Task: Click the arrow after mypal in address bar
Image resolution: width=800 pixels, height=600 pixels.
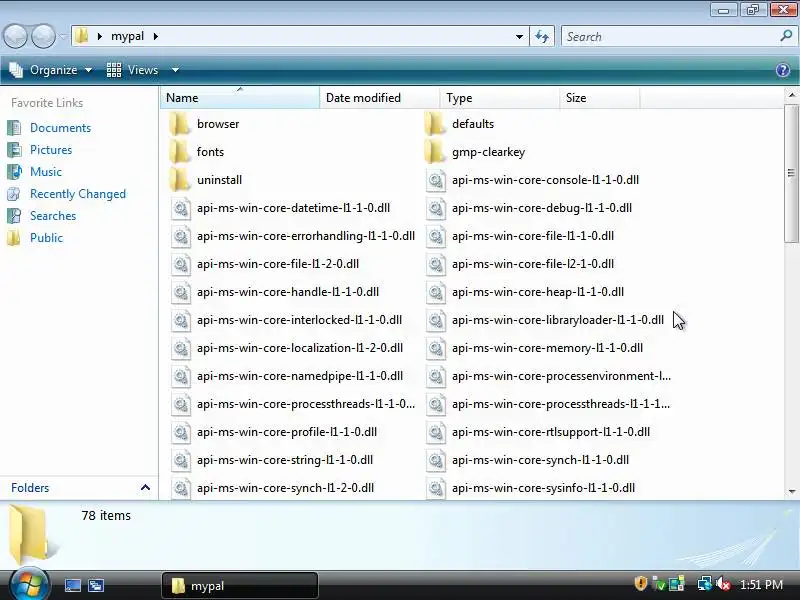Action: click(156, 36)
